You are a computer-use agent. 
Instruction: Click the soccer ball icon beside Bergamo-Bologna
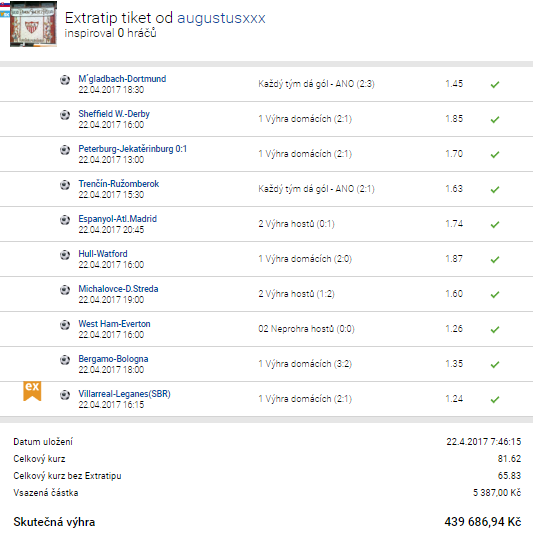[x=65, y=360]
